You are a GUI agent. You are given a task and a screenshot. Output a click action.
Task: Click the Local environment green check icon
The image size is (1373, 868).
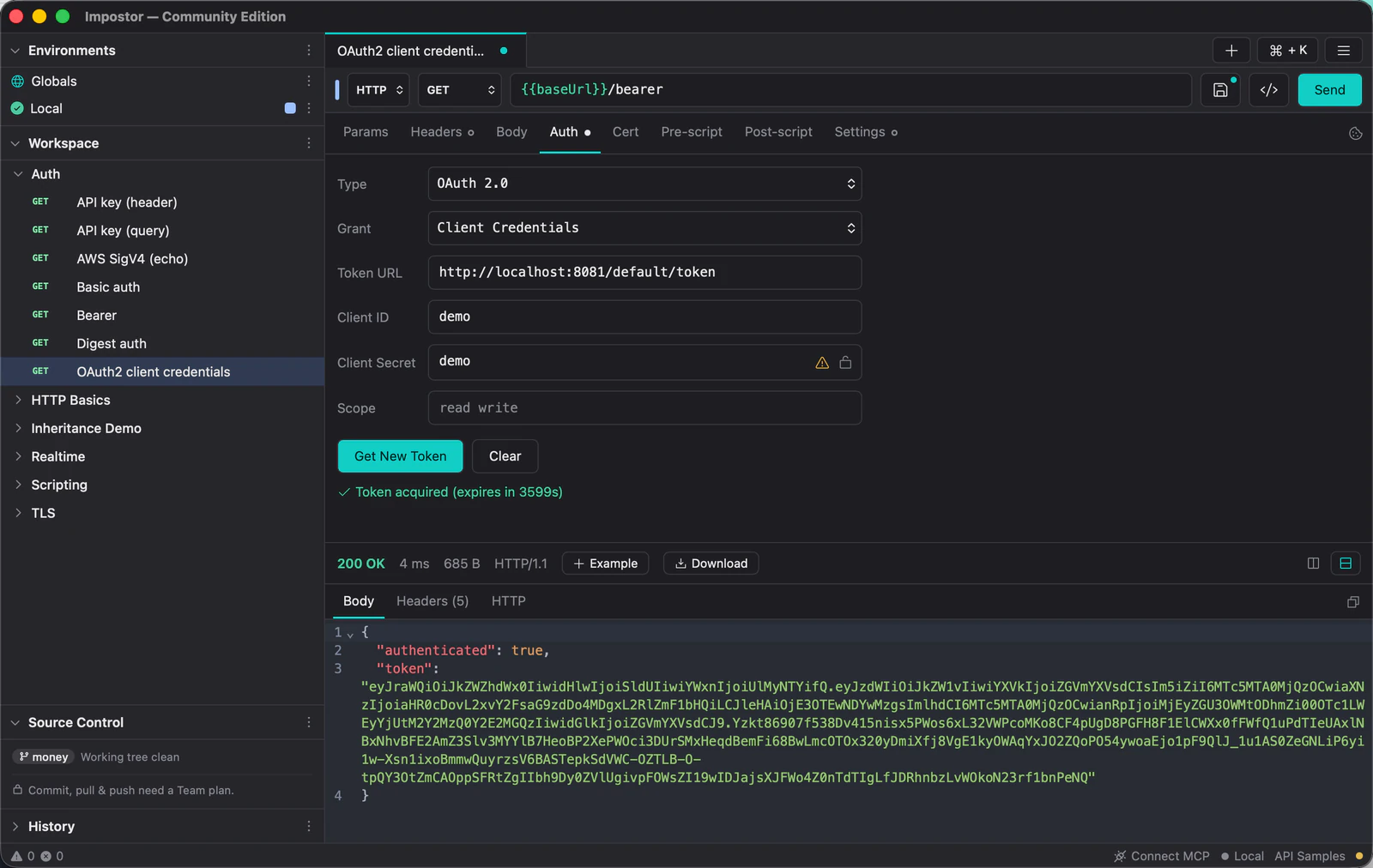point(17,108)
